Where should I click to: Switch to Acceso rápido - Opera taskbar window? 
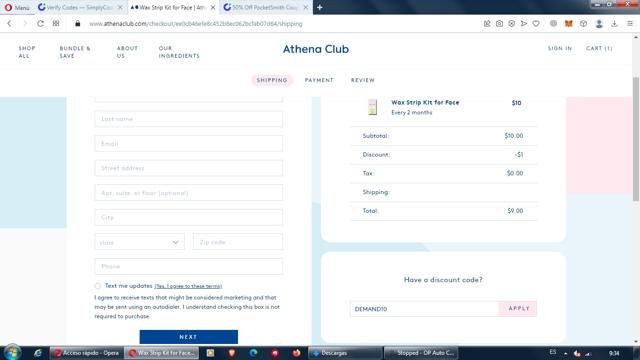point(86,353)
